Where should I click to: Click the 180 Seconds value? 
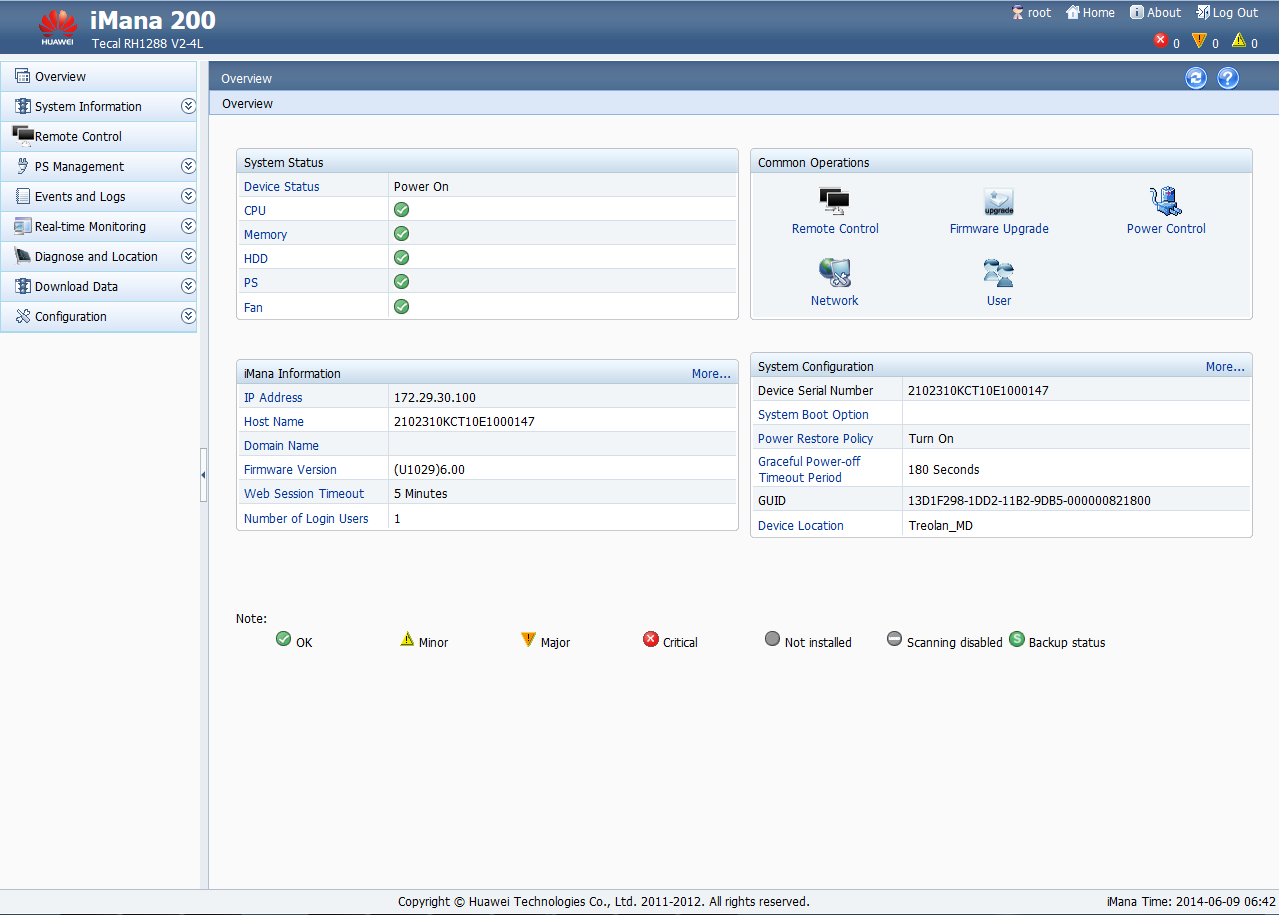(x=943, y=470)
